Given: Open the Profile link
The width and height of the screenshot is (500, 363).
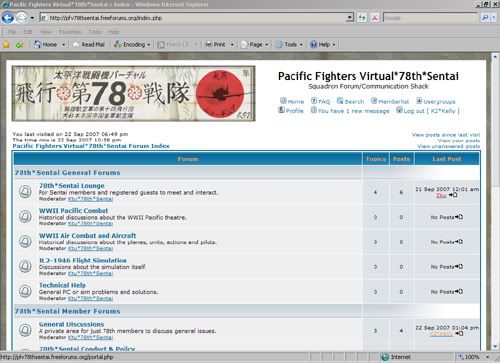Looking at the screenshot, I should click(291, 111).
